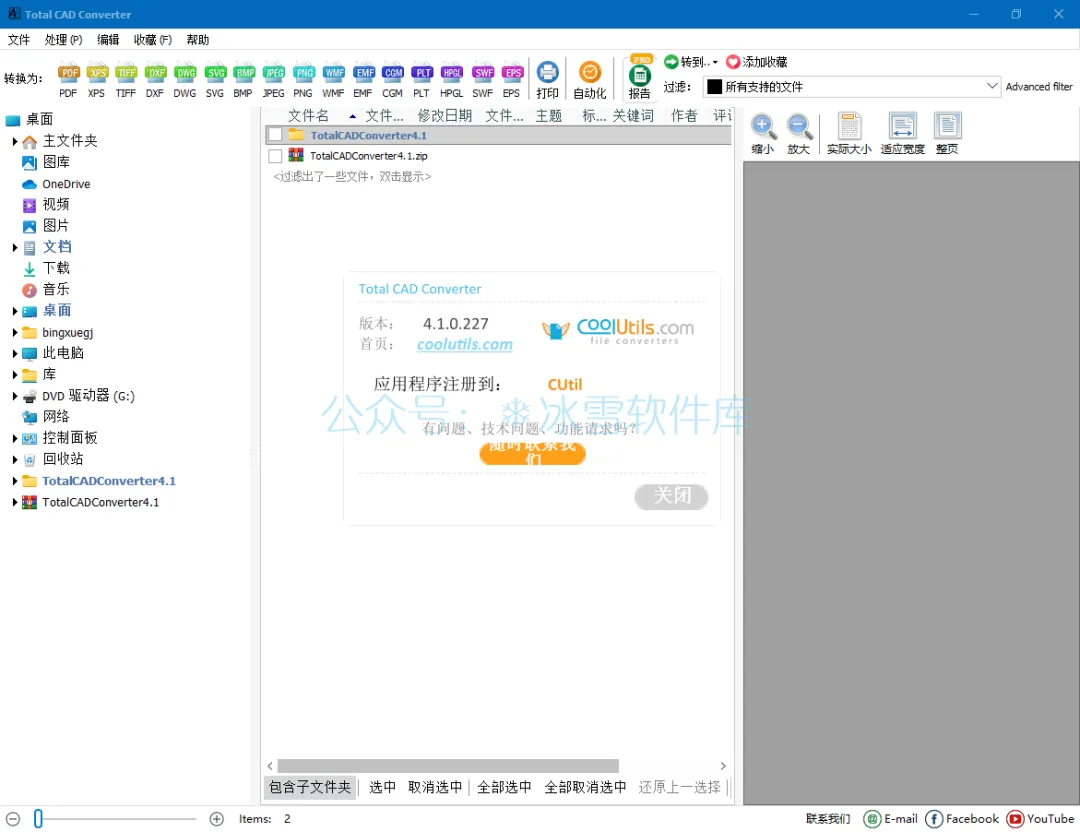Viewport: 1080px width, 832px height.
Task: Click Advanced filter link
Action: [1039, 87]
